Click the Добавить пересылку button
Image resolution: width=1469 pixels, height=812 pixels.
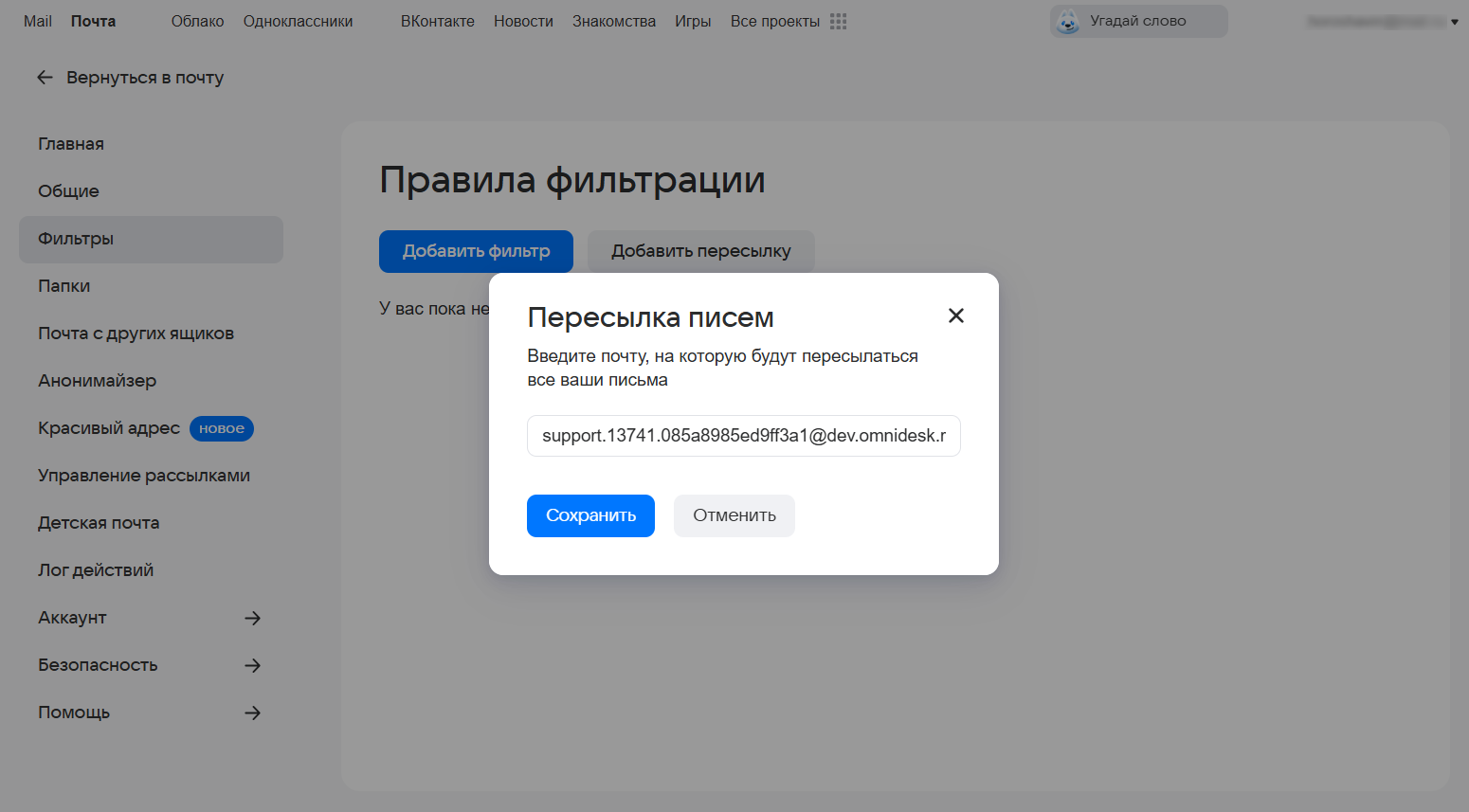click(x=701, y=251)
